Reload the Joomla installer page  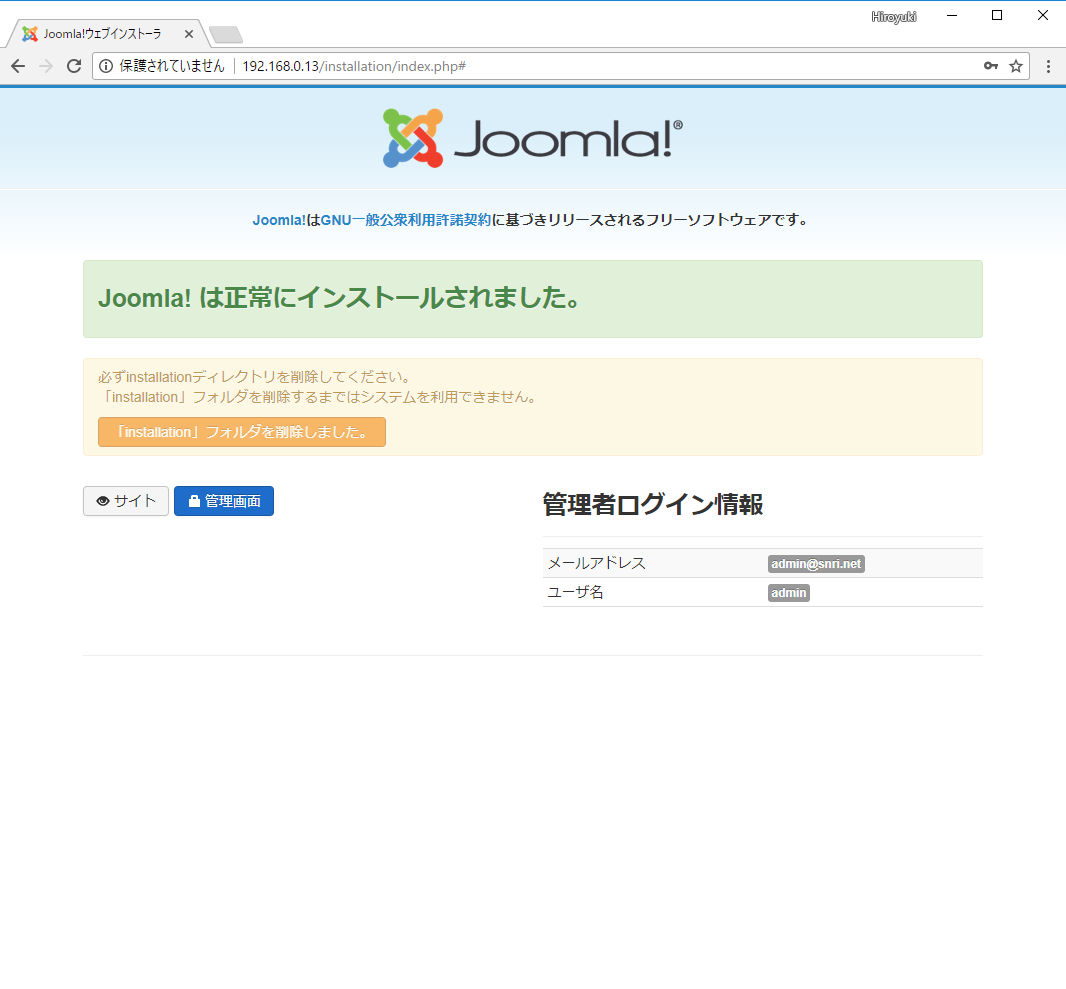click(74, 66)
